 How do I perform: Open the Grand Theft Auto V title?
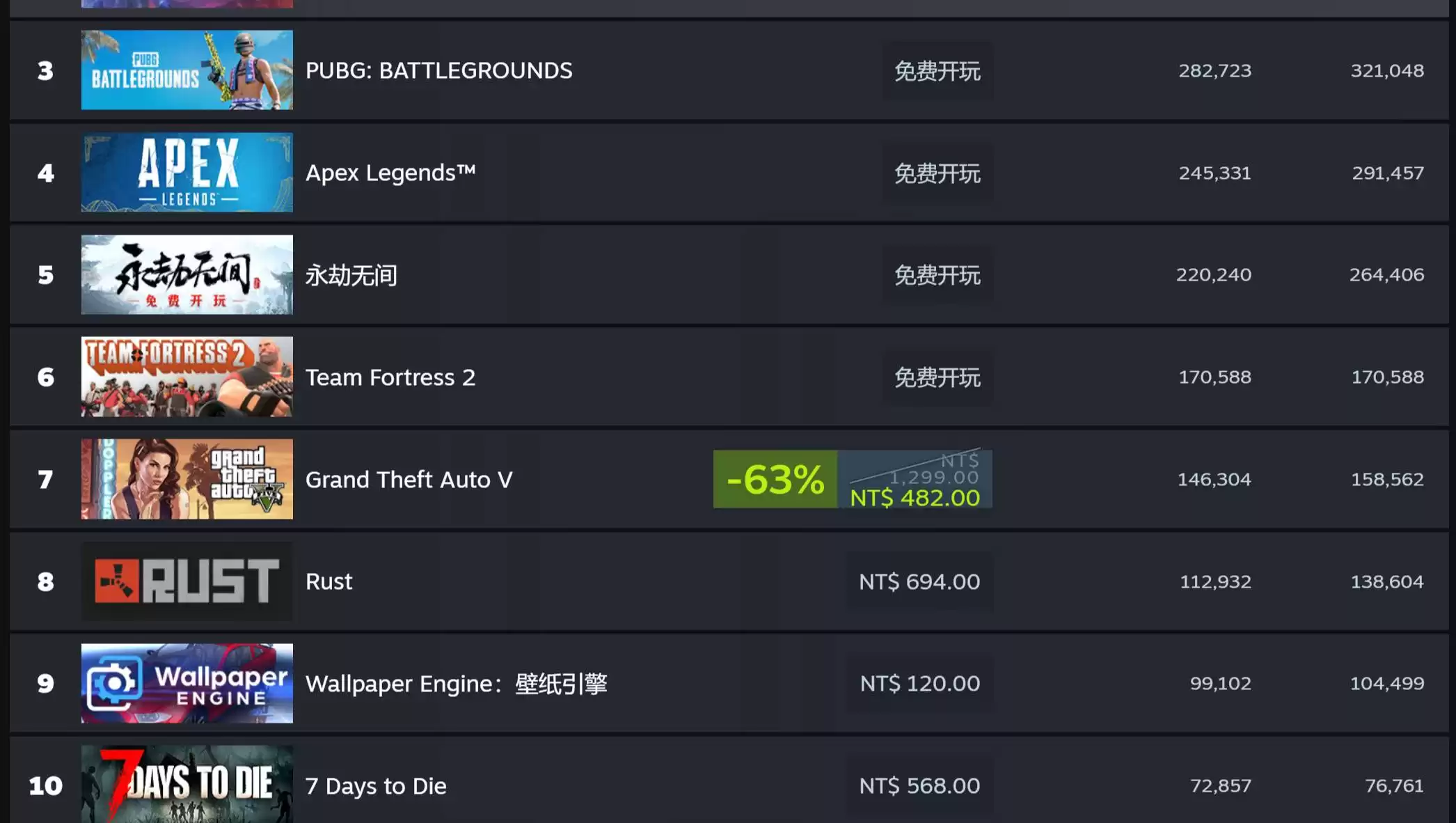[409, 480]
